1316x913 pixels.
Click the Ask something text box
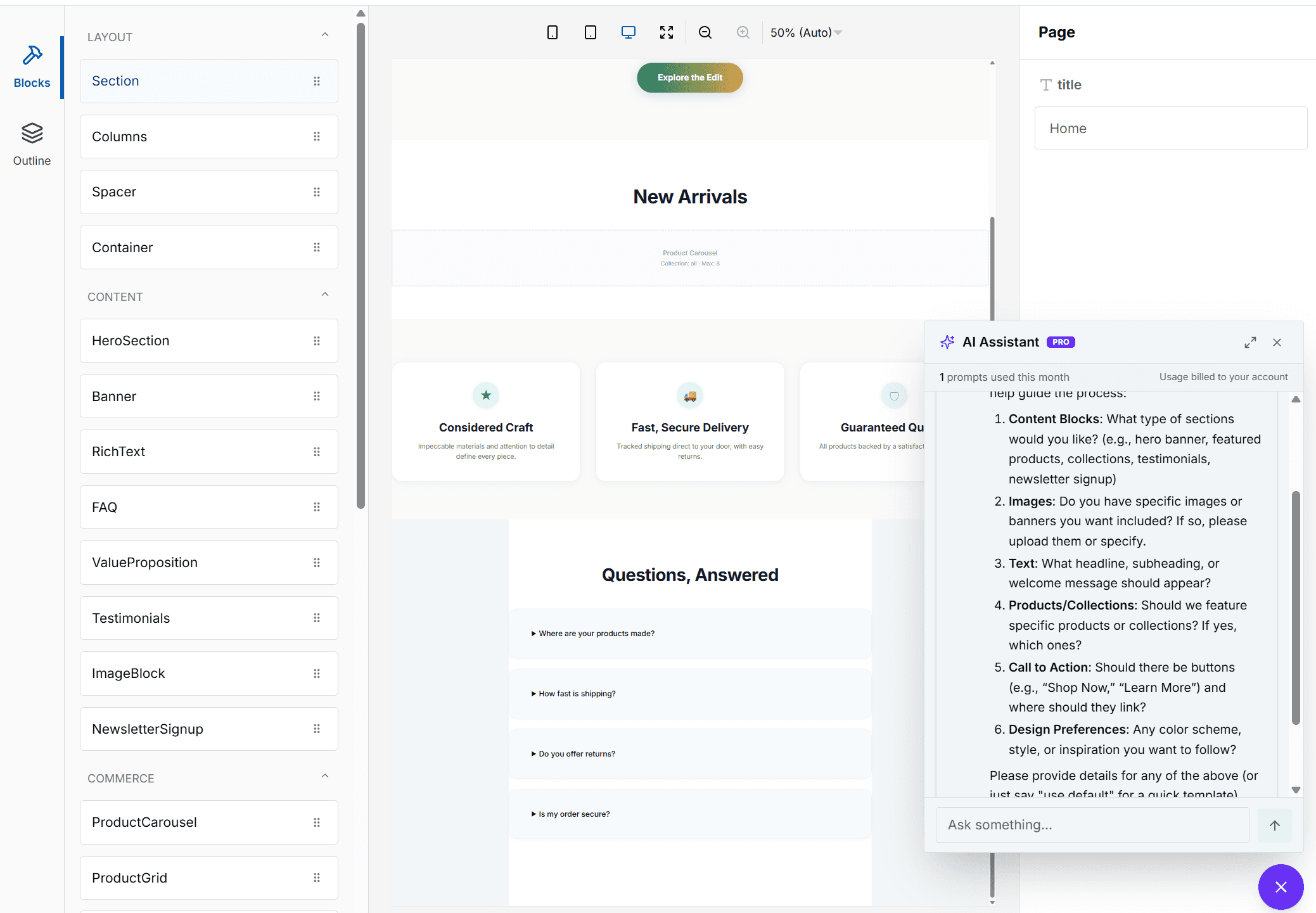pyautogui.click(x=1093, y=825)
